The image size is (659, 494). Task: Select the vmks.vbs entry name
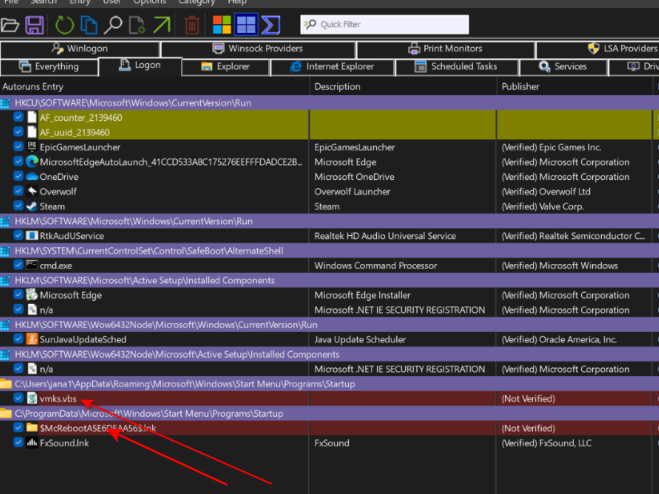point(58,399)
